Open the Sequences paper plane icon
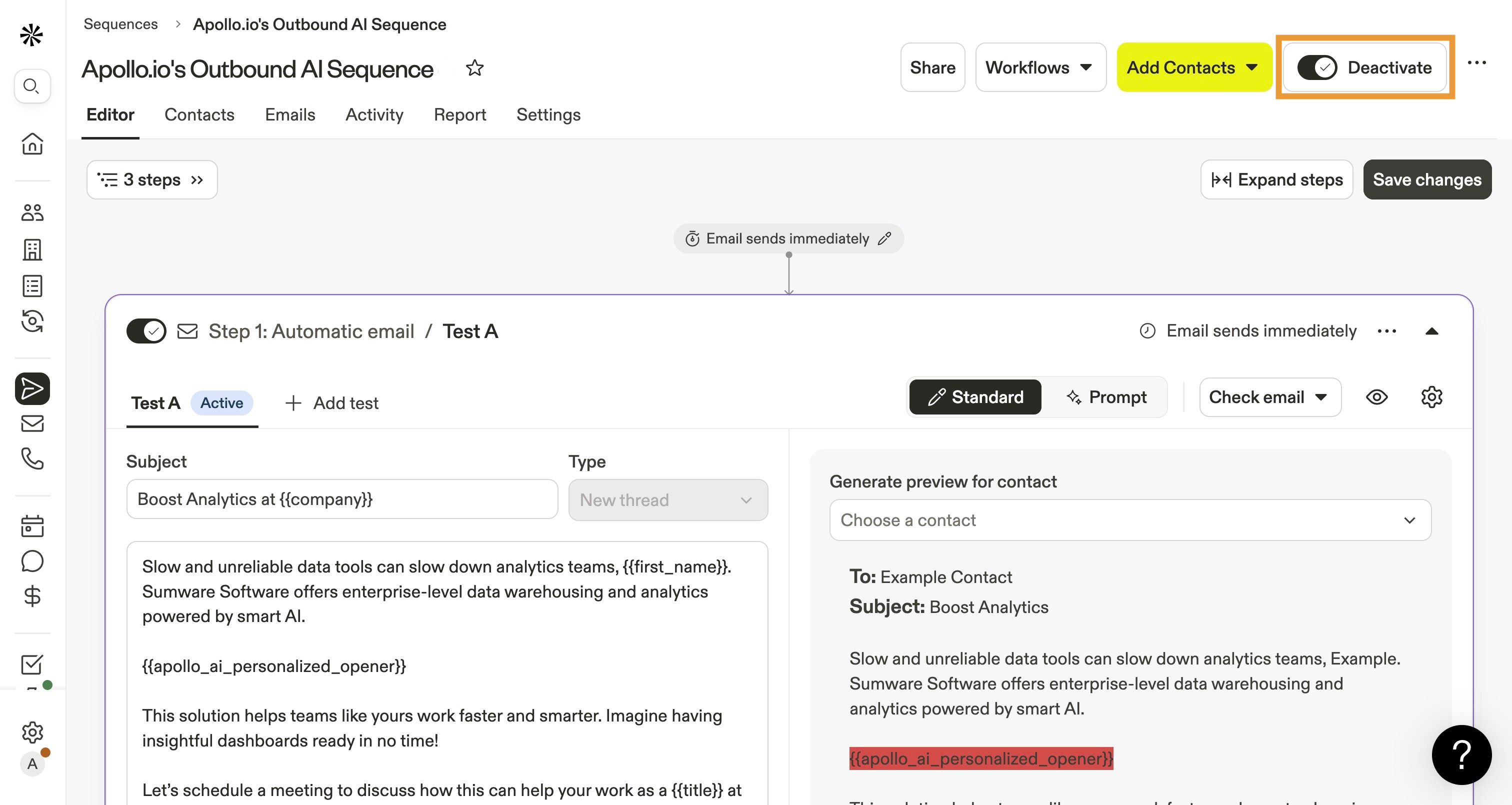Image resolution: width=1512 pixels, height=805 pixels. tap(31, 388)
